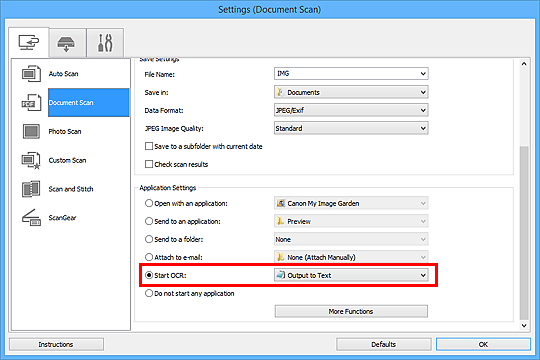The width and height of the screenshot is (540, 360).
Task: Click the None (Attach Manually) icon
Action: tap(281, 257)
